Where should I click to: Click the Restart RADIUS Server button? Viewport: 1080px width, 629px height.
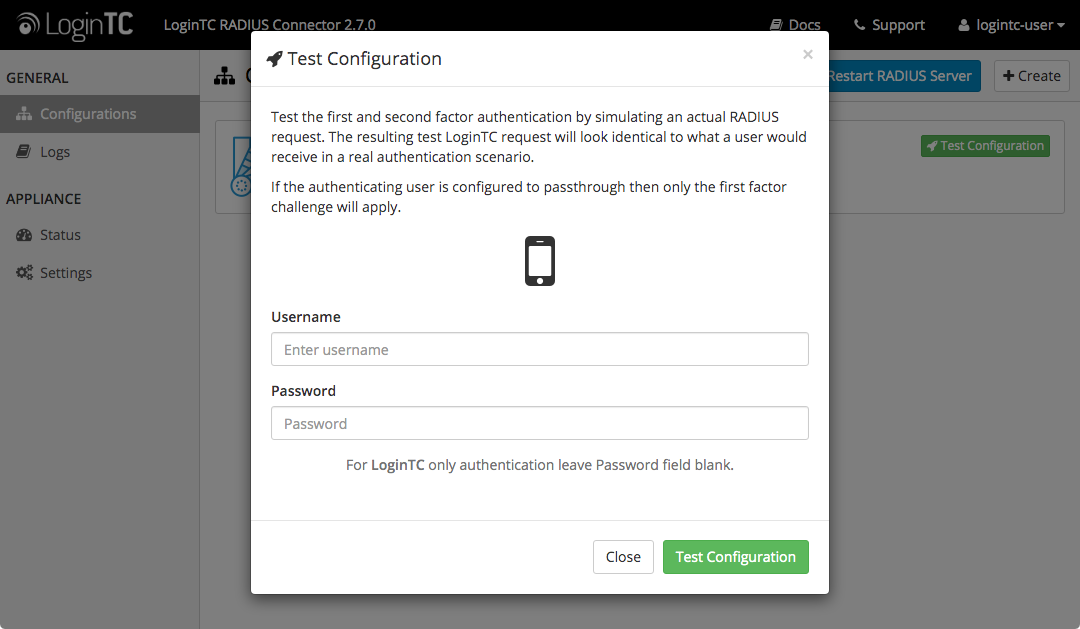tap(904, 76)
